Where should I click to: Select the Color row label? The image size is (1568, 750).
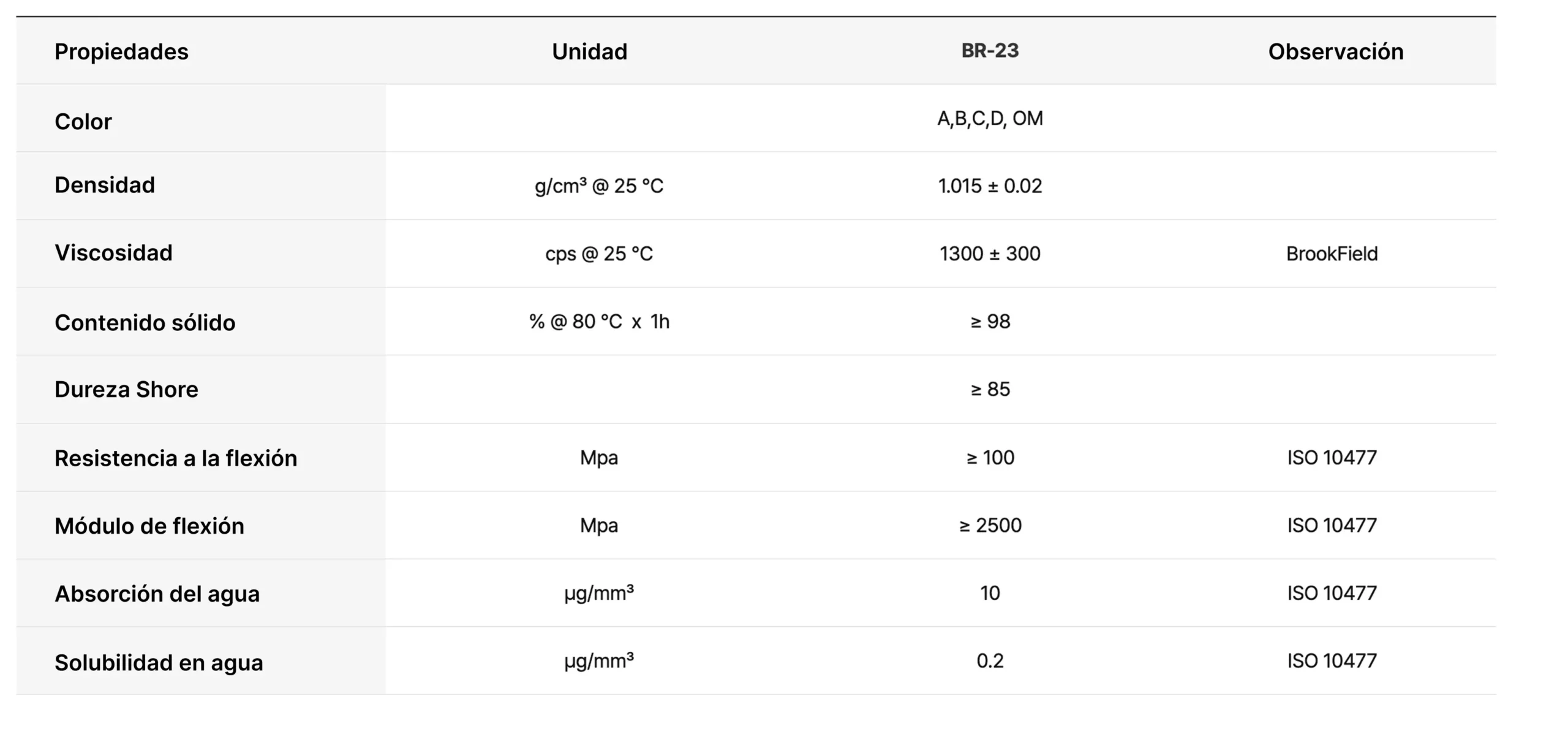click(x=83, y=122)
